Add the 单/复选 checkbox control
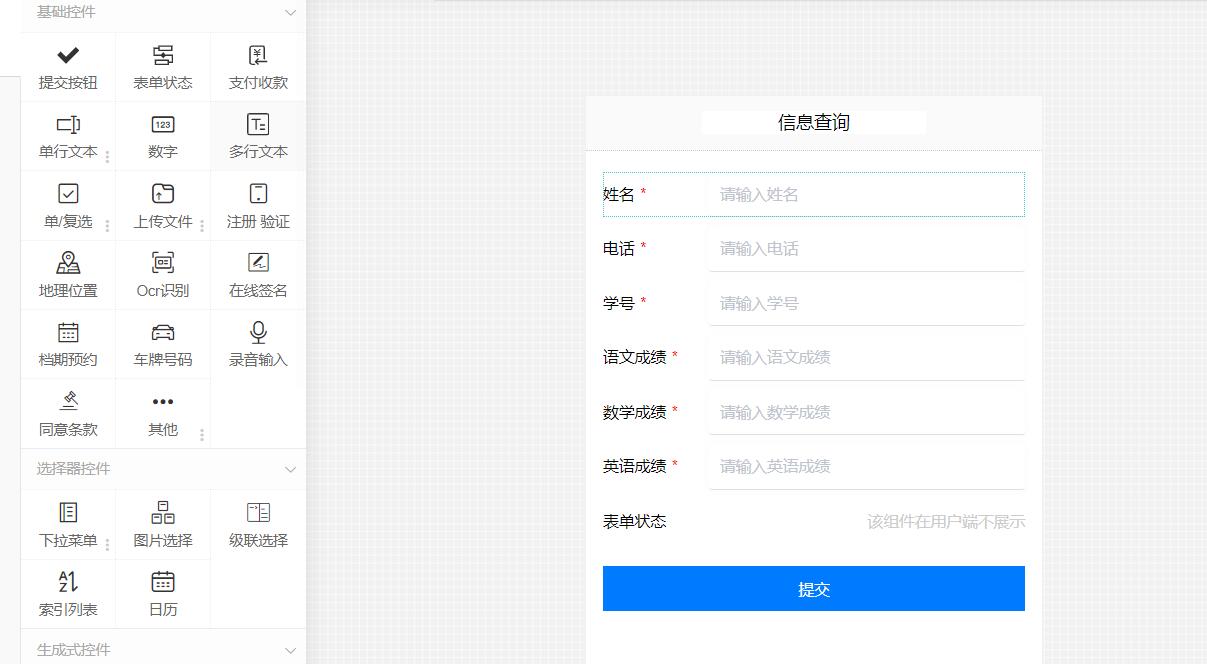The image size is (1207, 664). coord(68,206)
